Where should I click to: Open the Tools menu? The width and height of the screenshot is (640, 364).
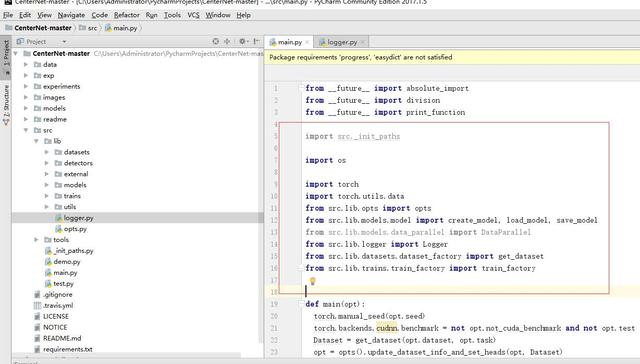click(x=172, y=15)
